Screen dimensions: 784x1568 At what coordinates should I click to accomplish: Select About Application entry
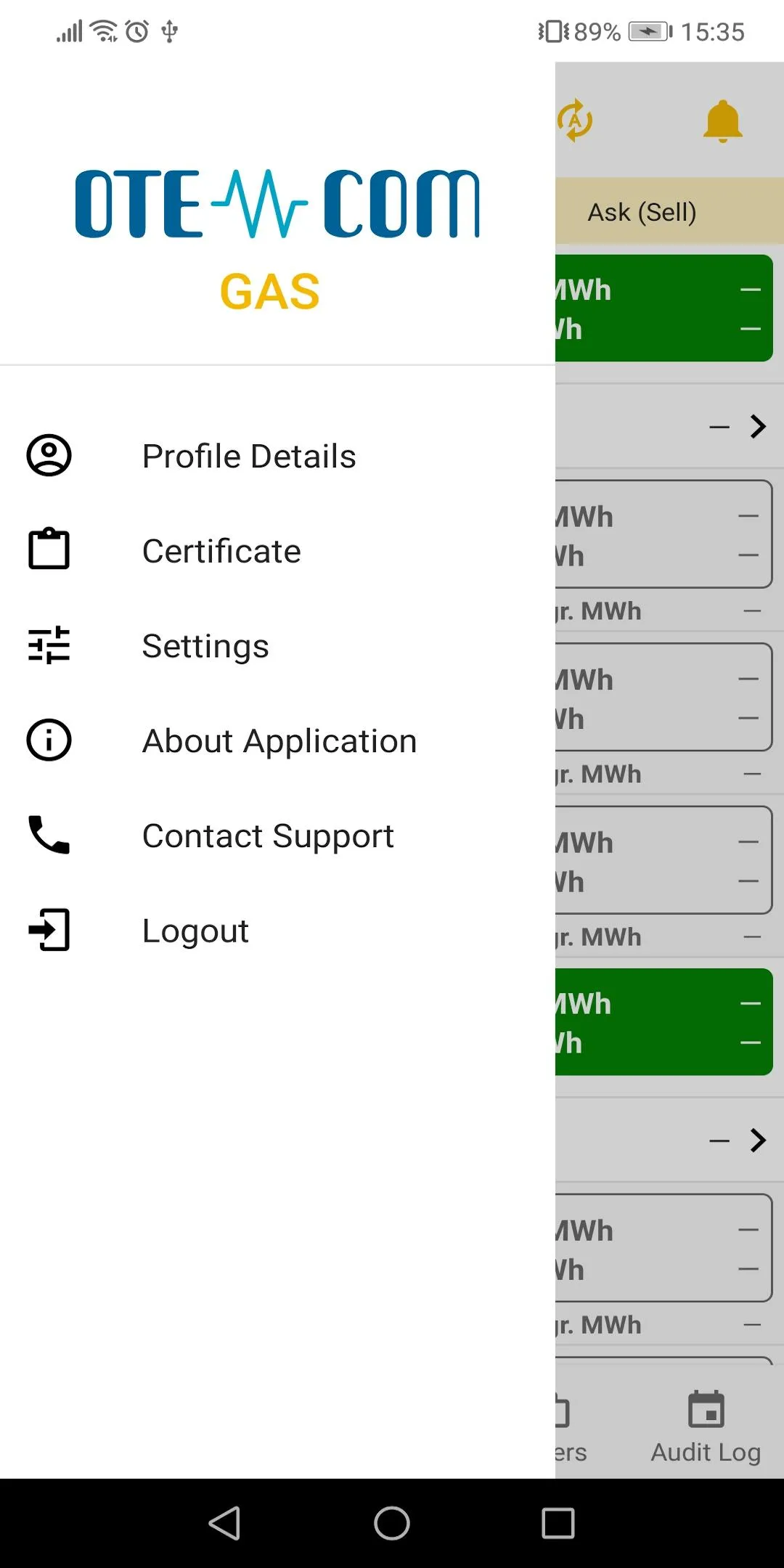point(277,740)
